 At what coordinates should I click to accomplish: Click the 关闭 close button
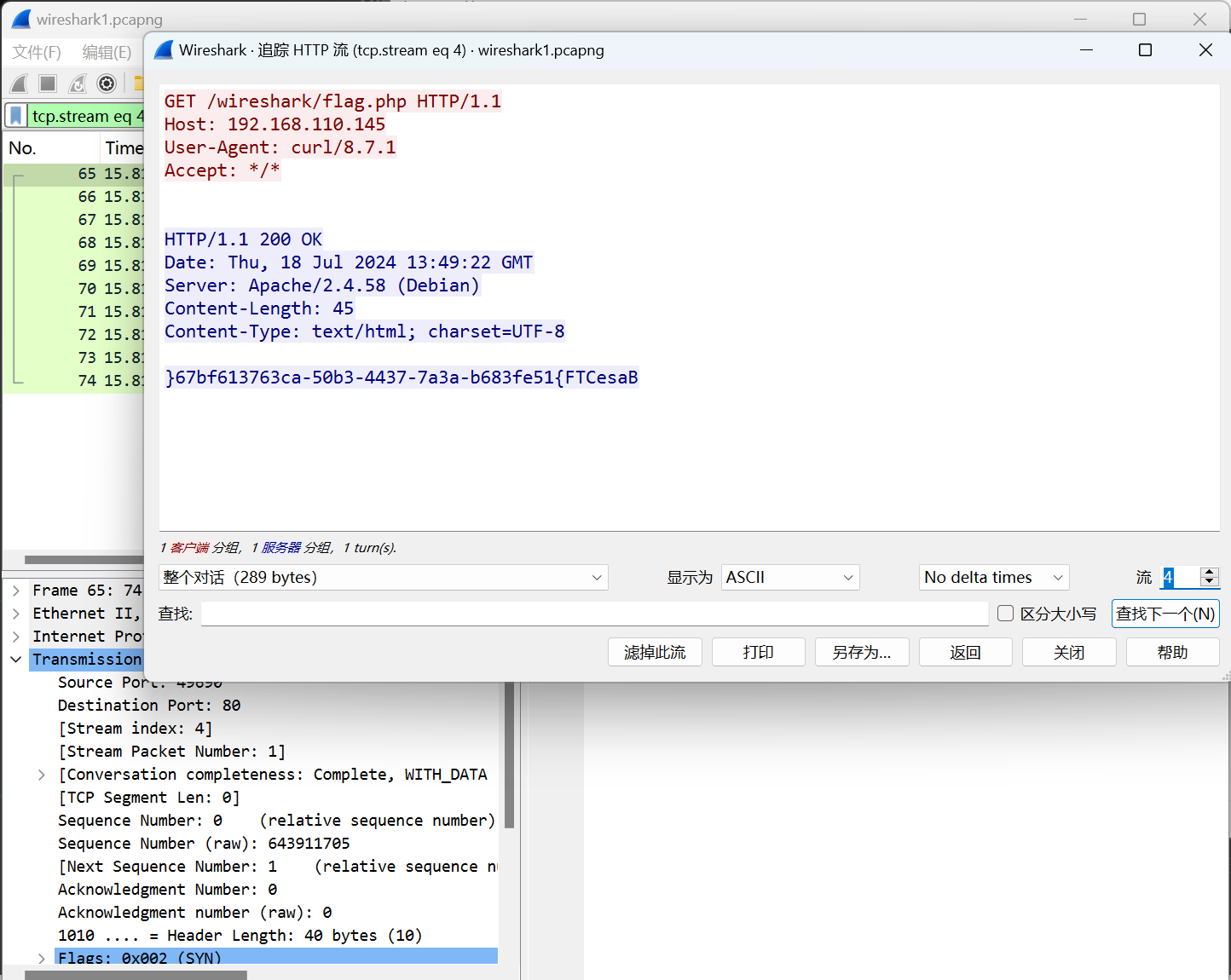1069,653
